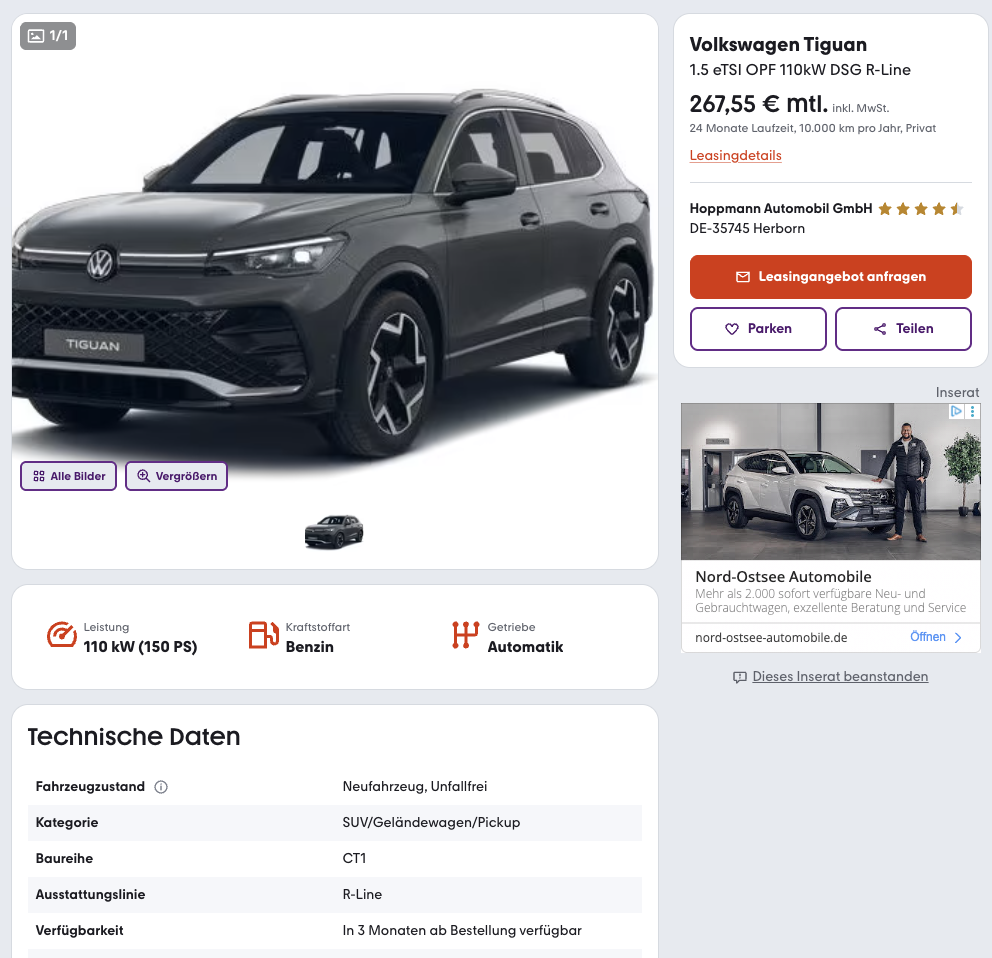Open all images with Alle Bilder

[69, 476]
